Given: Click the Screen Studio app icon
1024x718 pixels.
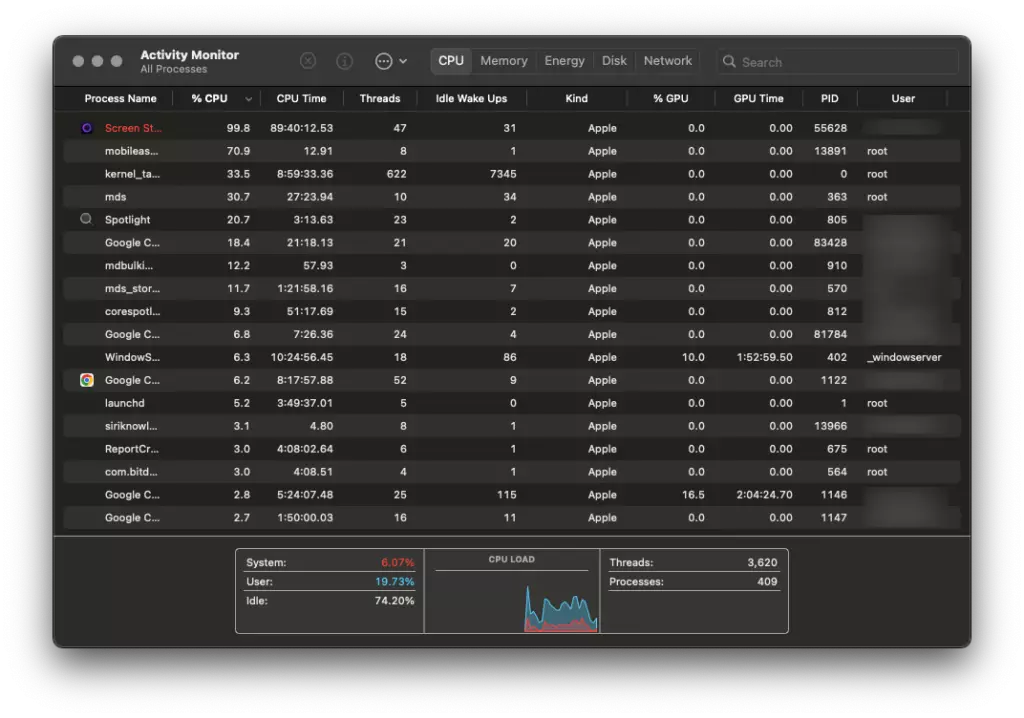Looking at the screenshot, I should 87,128.
